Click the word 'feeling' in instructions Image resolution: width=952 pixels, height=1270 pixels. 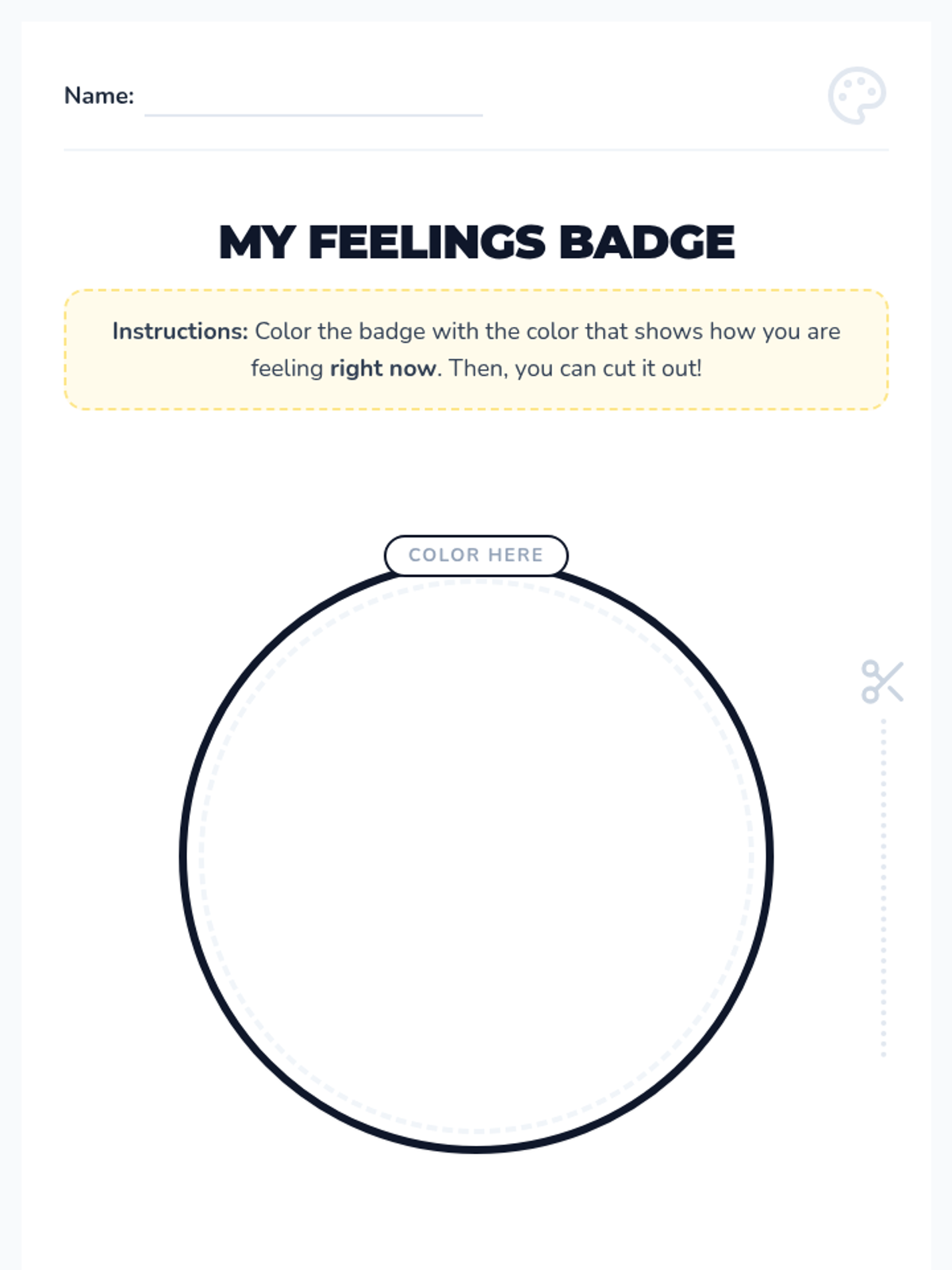pos(287,369)
